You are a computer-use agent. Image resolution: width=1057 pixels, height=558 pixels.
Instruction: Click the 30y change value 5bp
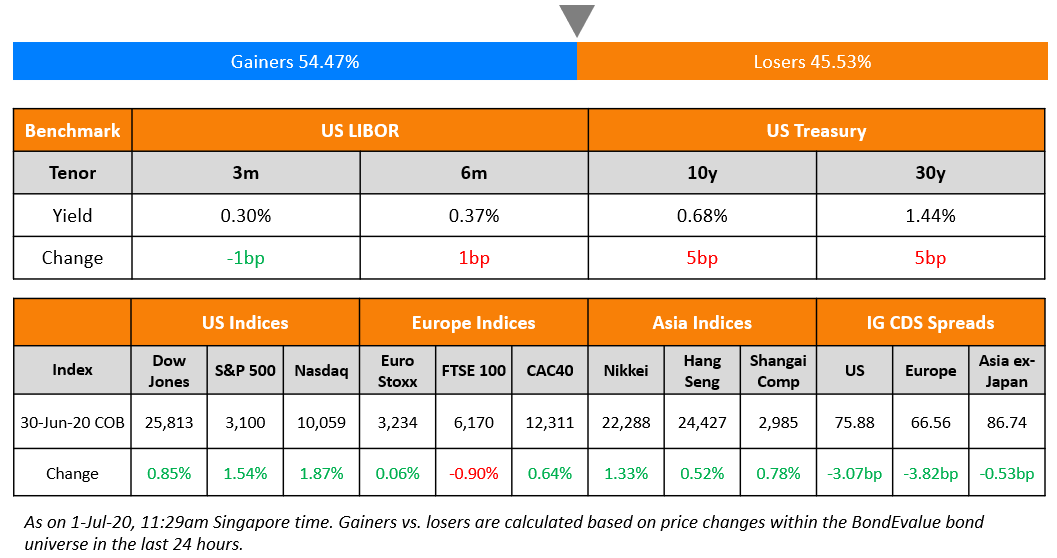930,257
